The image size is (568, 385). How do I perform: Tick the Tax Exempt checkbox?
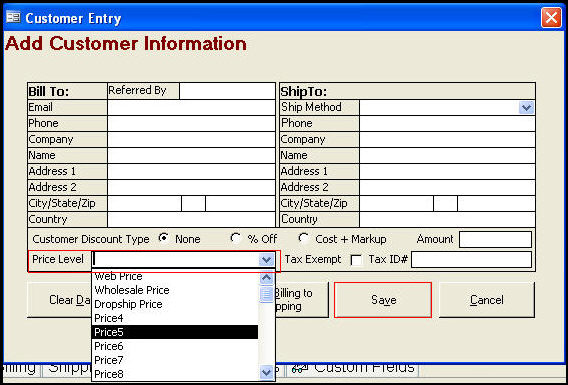(x=357, y=260)
